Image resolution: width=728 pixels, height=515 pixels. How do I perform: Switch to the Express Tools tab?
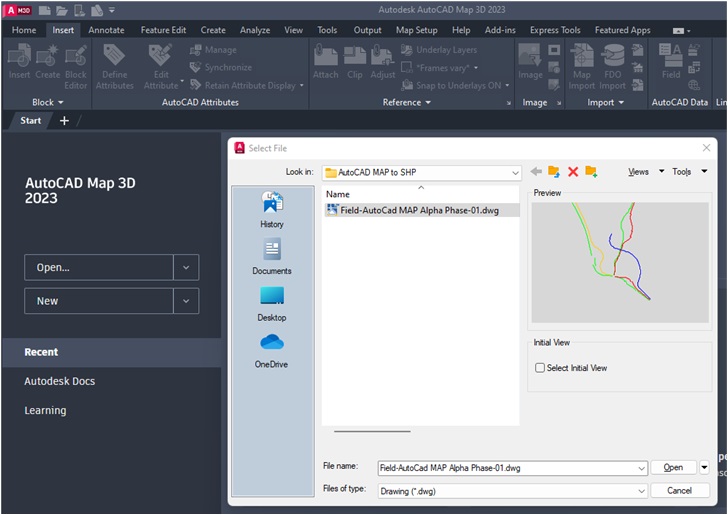pos(555,30)
